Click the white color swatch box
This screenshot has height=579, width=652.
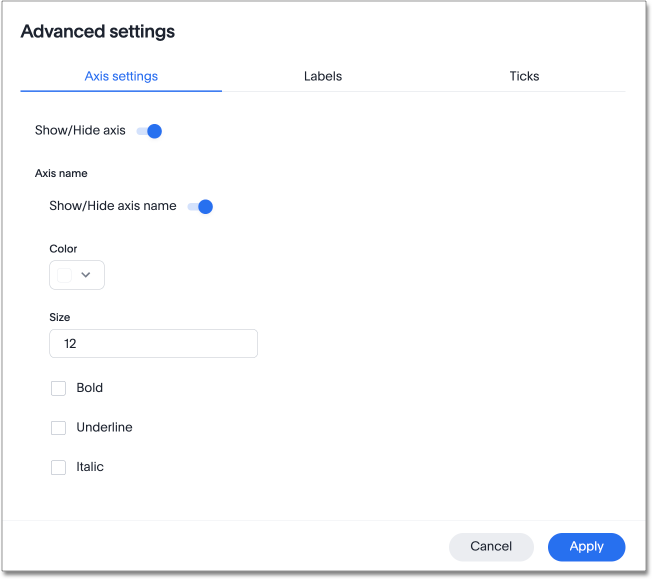(x=66, y=275)
